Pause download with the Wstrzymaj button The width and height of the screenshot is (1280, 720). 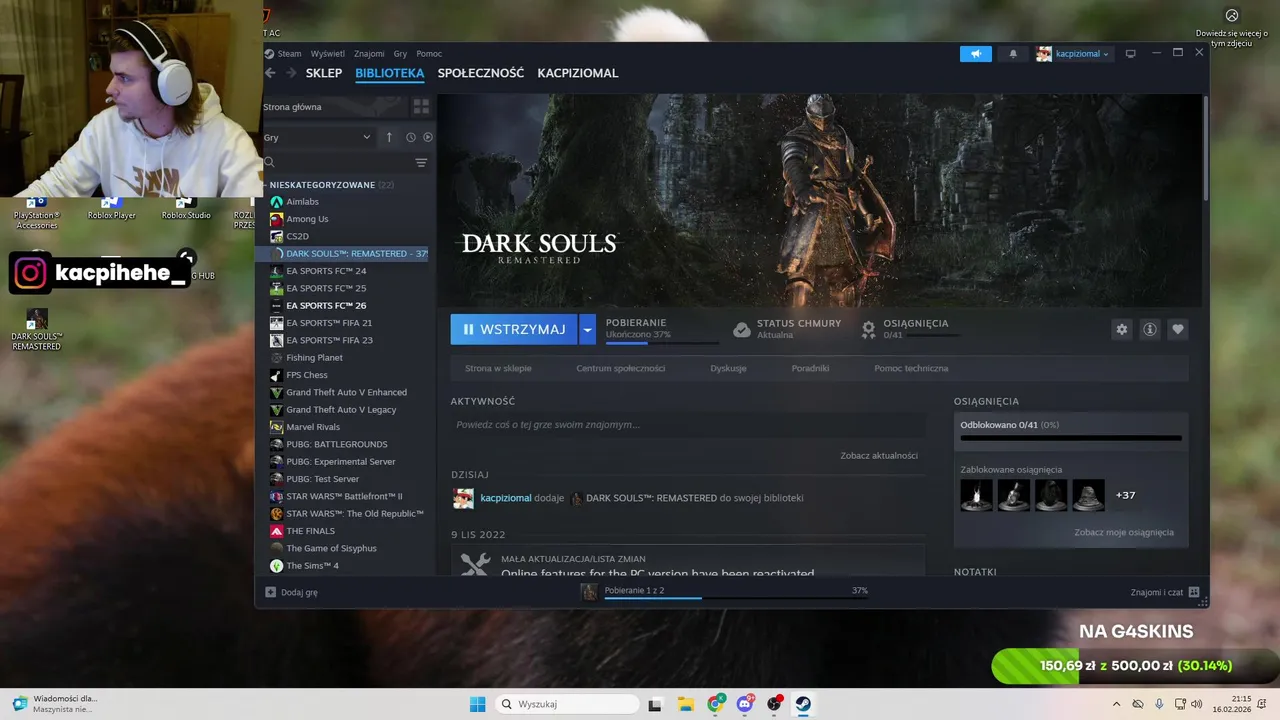pos(514,329)
